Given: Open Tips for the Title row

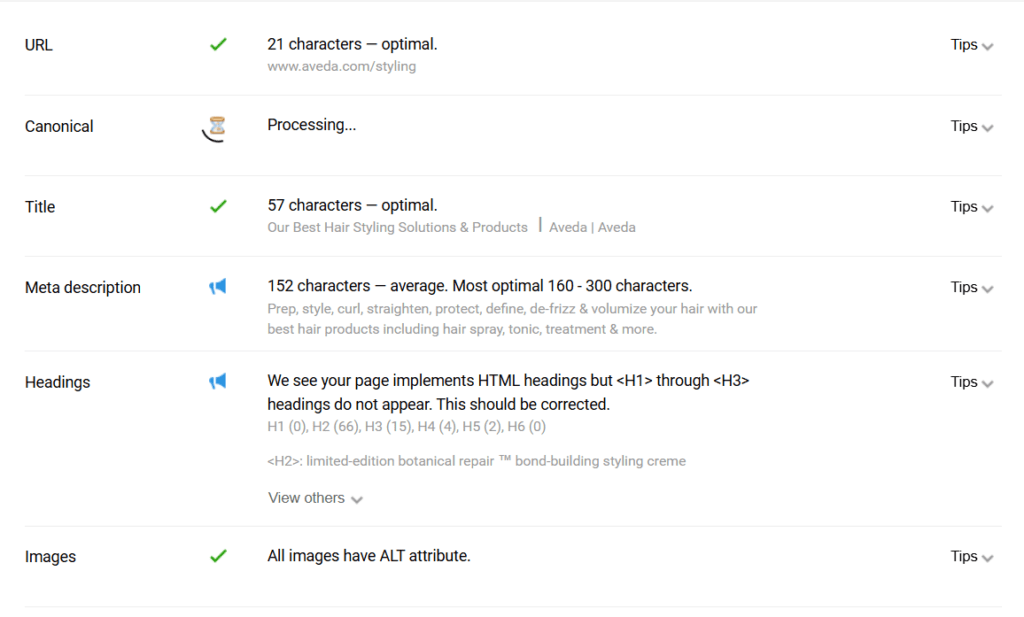Looking at the screenshot, I should 972,207.
